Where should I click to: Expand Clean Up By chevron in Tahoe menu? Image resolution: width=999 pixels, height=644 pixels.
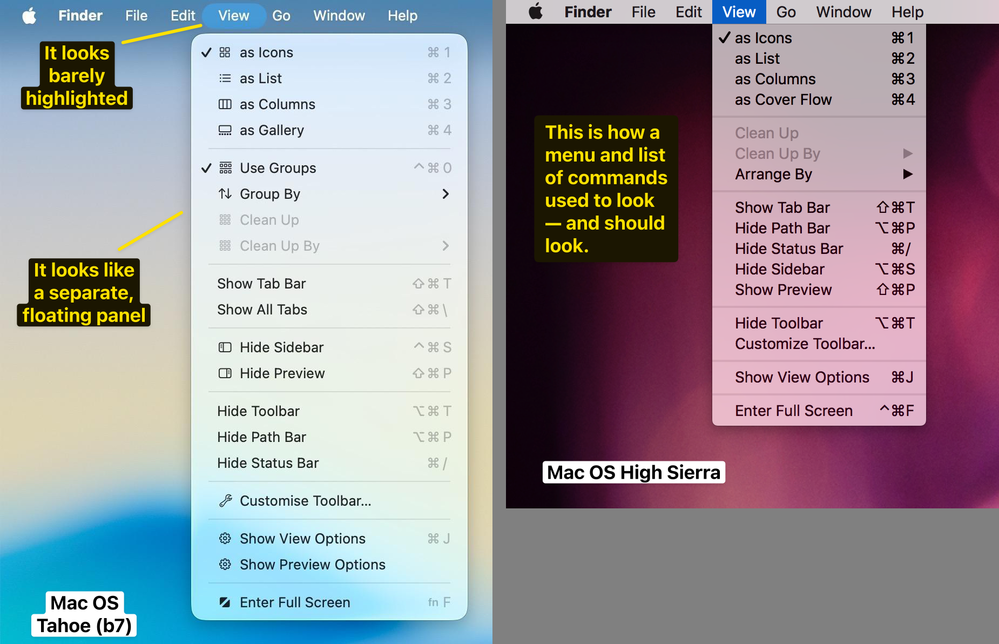click(445, 246)
